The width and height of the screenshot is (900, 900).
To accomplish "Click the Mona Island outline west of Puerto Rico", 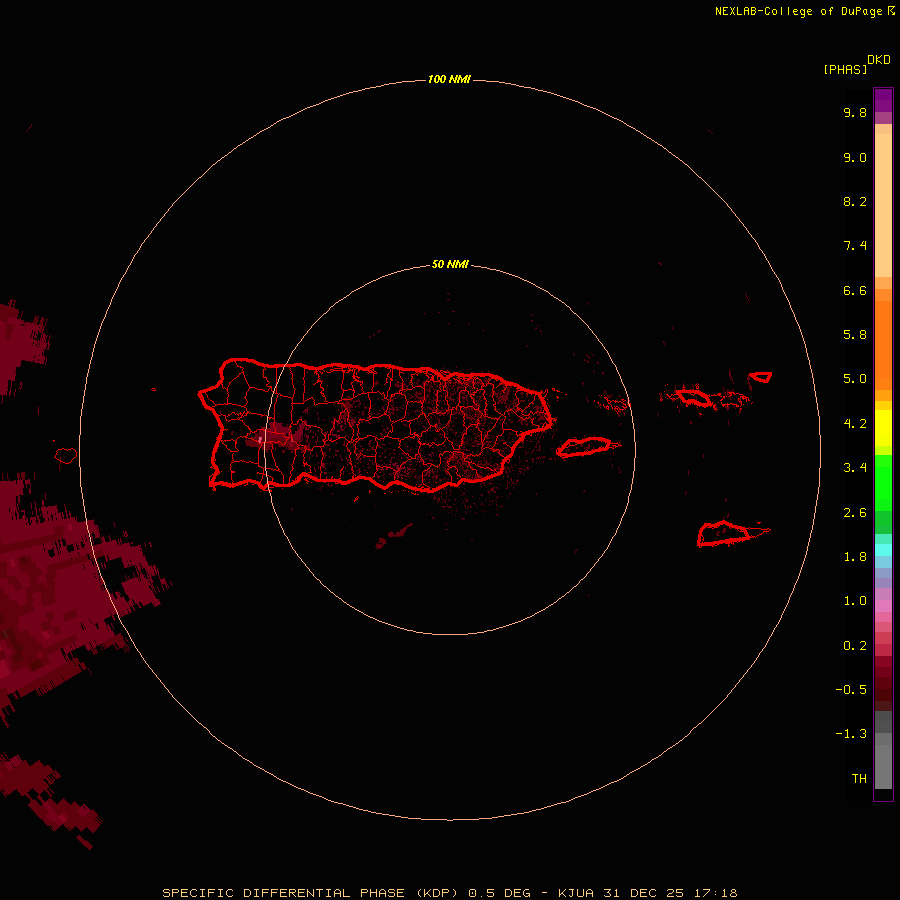I will tap(66, 456).
